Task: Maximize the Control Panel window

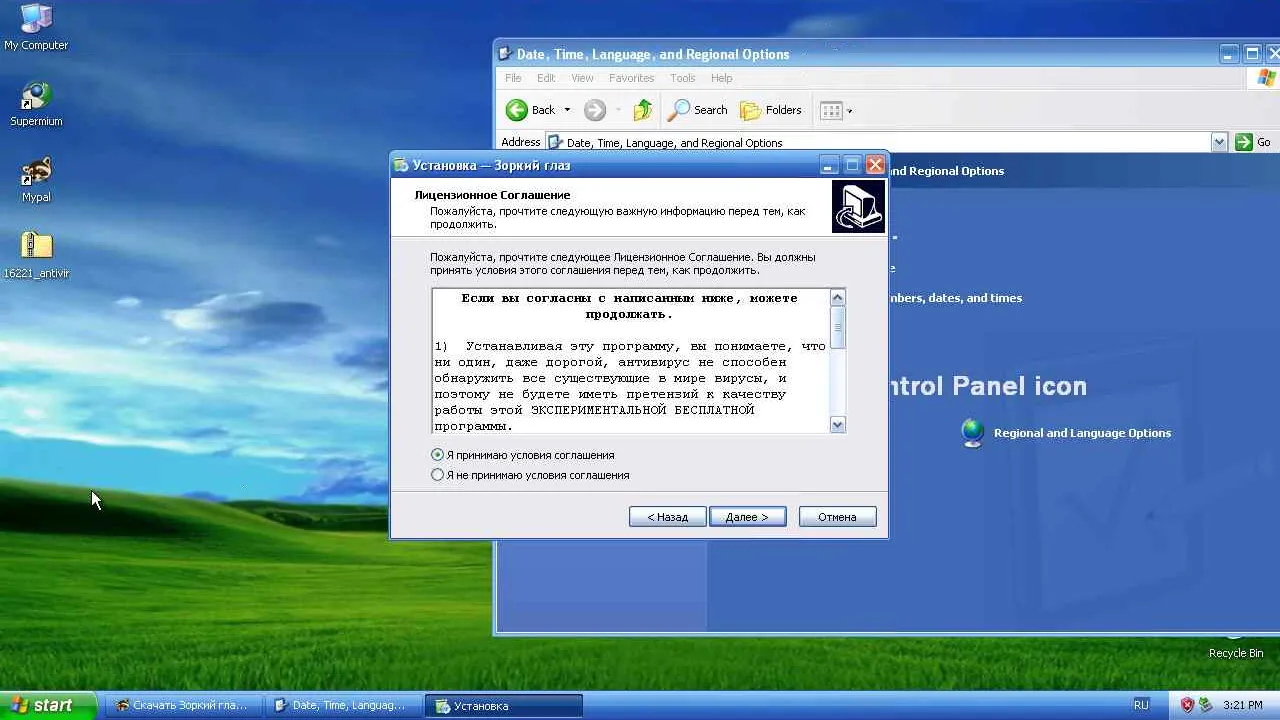Action: [1252, 54]
